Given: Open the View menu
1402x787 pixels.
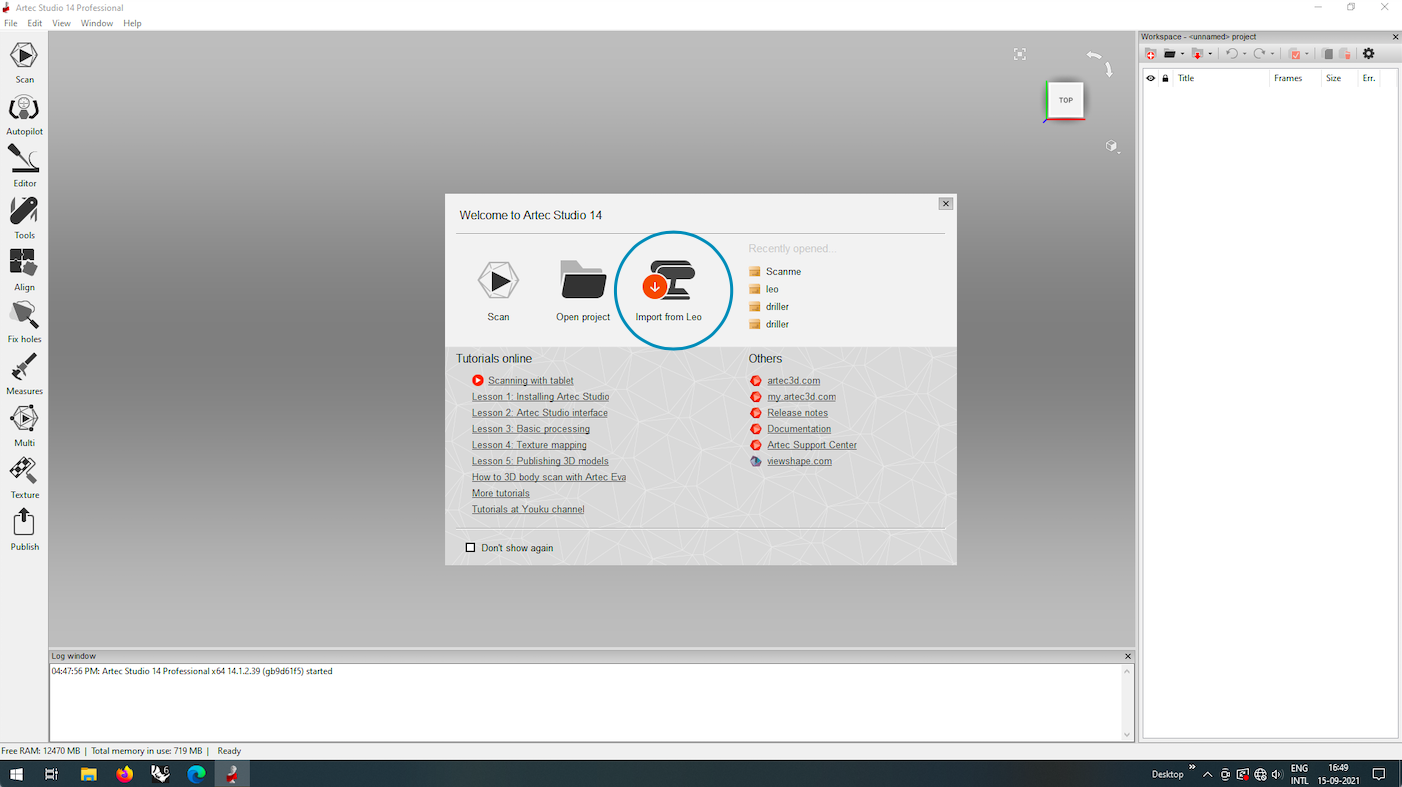Looking at the screenshot, I should tap(61, 23).
